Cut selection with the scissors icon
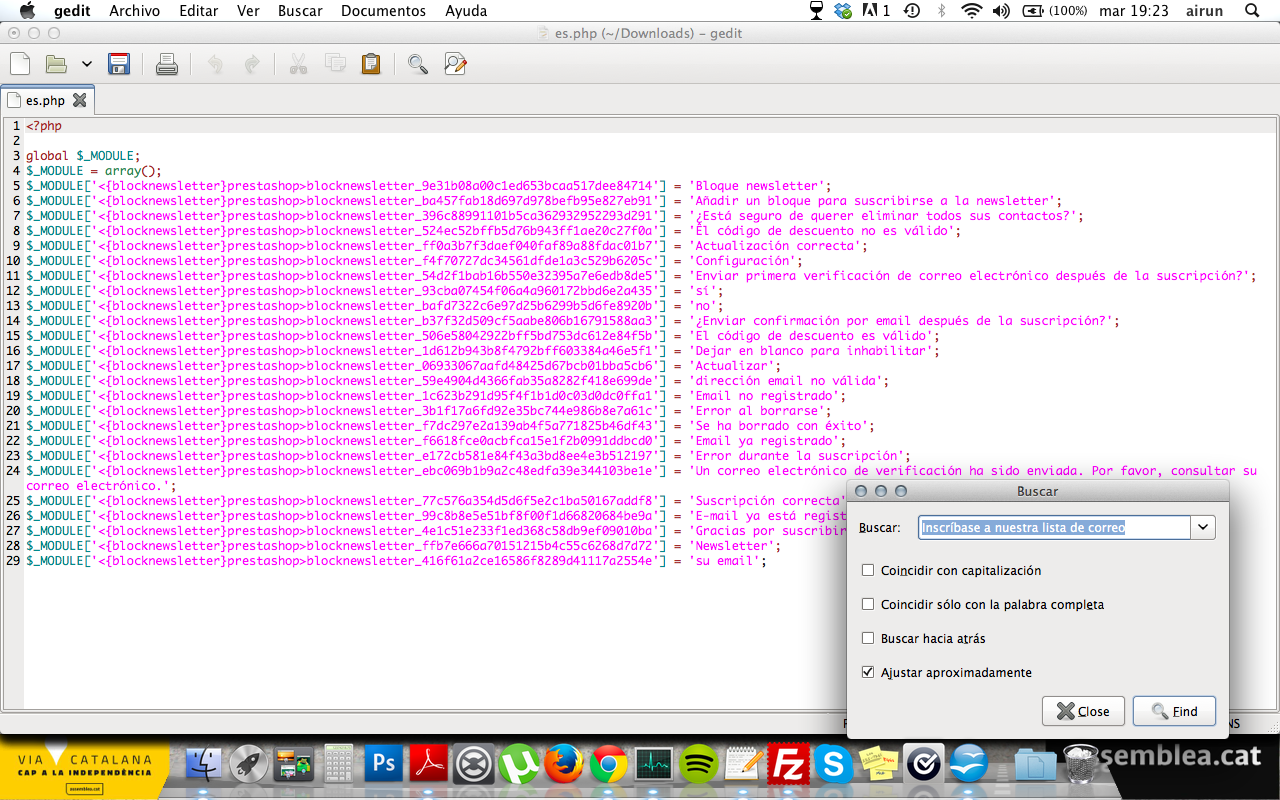The image size is (1280, 800). [298, 65]
